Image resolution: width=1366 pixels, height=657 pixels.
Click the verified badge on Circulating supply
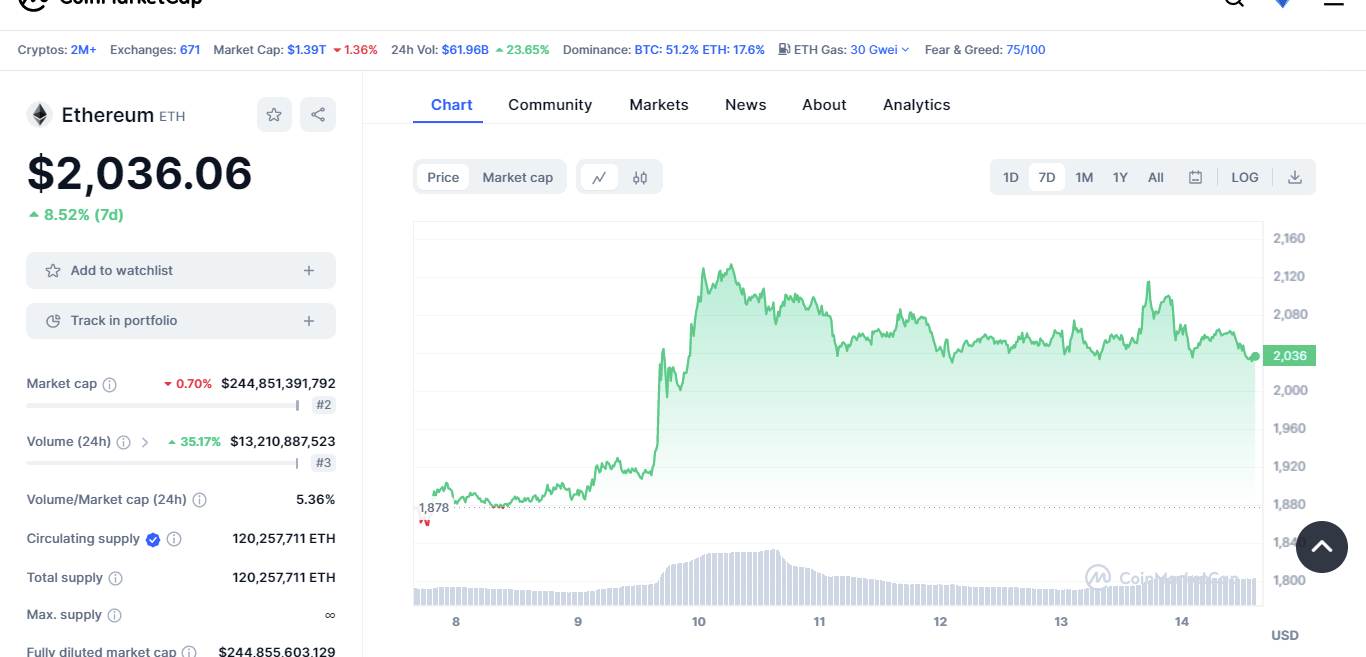point(153,539)
